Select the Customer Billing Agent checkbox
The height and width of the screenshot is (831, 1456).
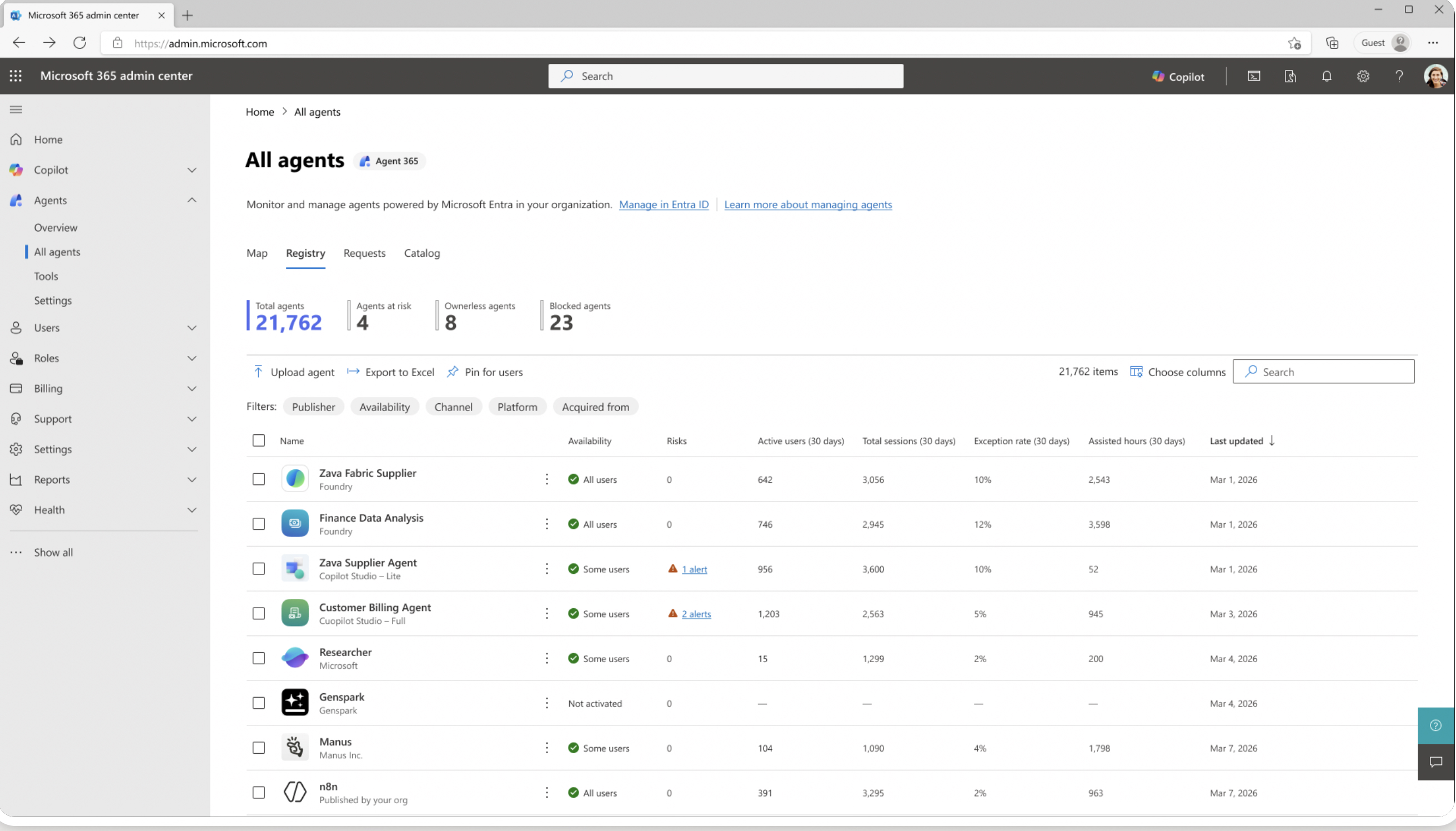pyautogui.click(x=258, y=614)
